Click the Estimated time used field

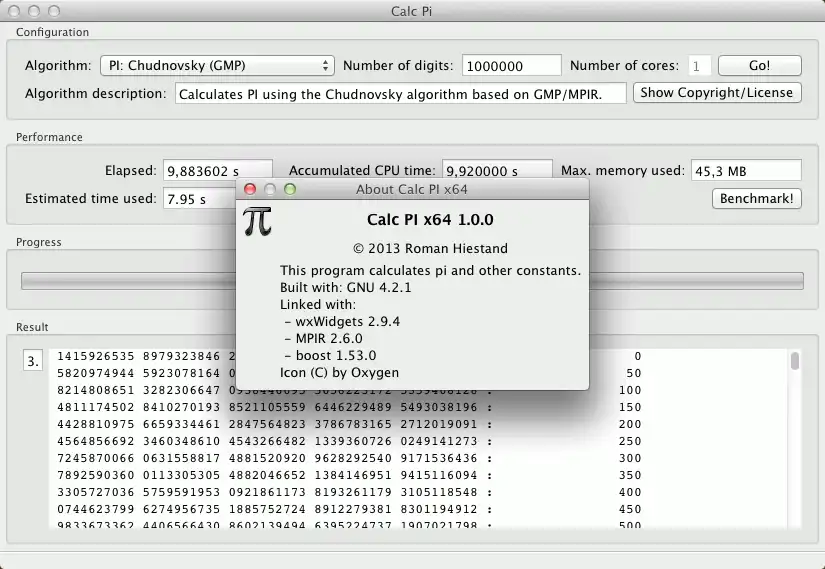(199, 199)
